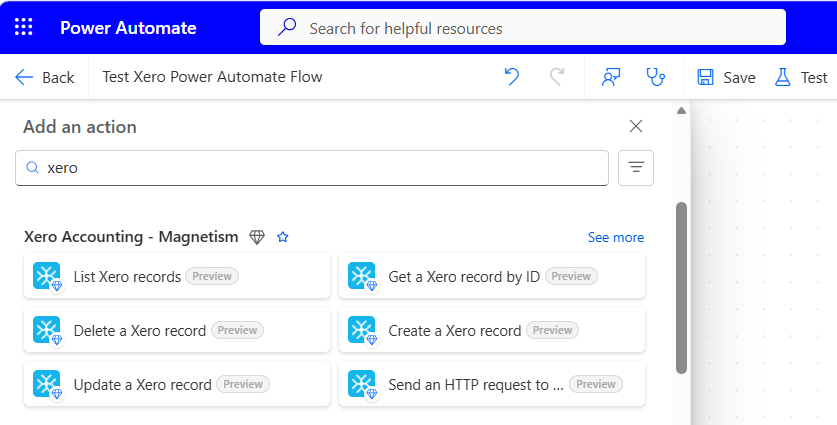Pick the Update a Xero record action
The height and width of the screenshot is (425, 837).
point(177,384)
